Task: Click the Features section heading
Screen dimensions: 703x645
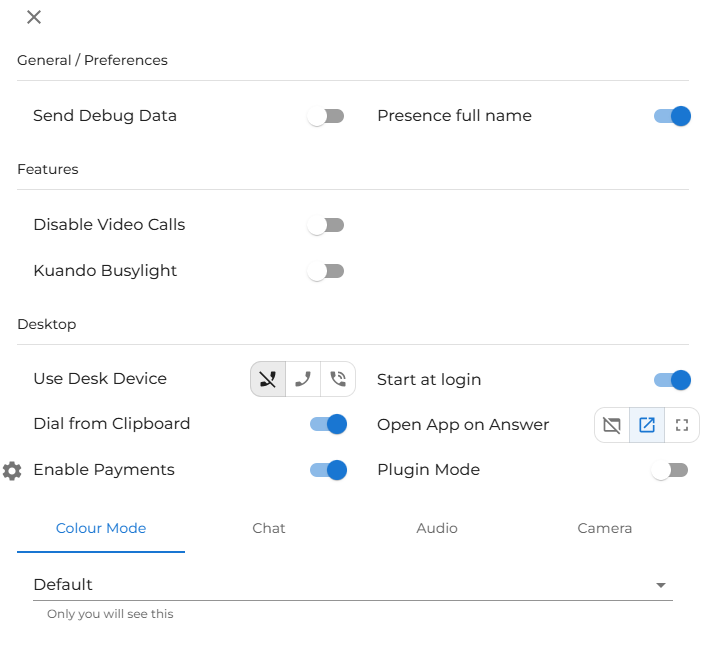Action: 48,169
